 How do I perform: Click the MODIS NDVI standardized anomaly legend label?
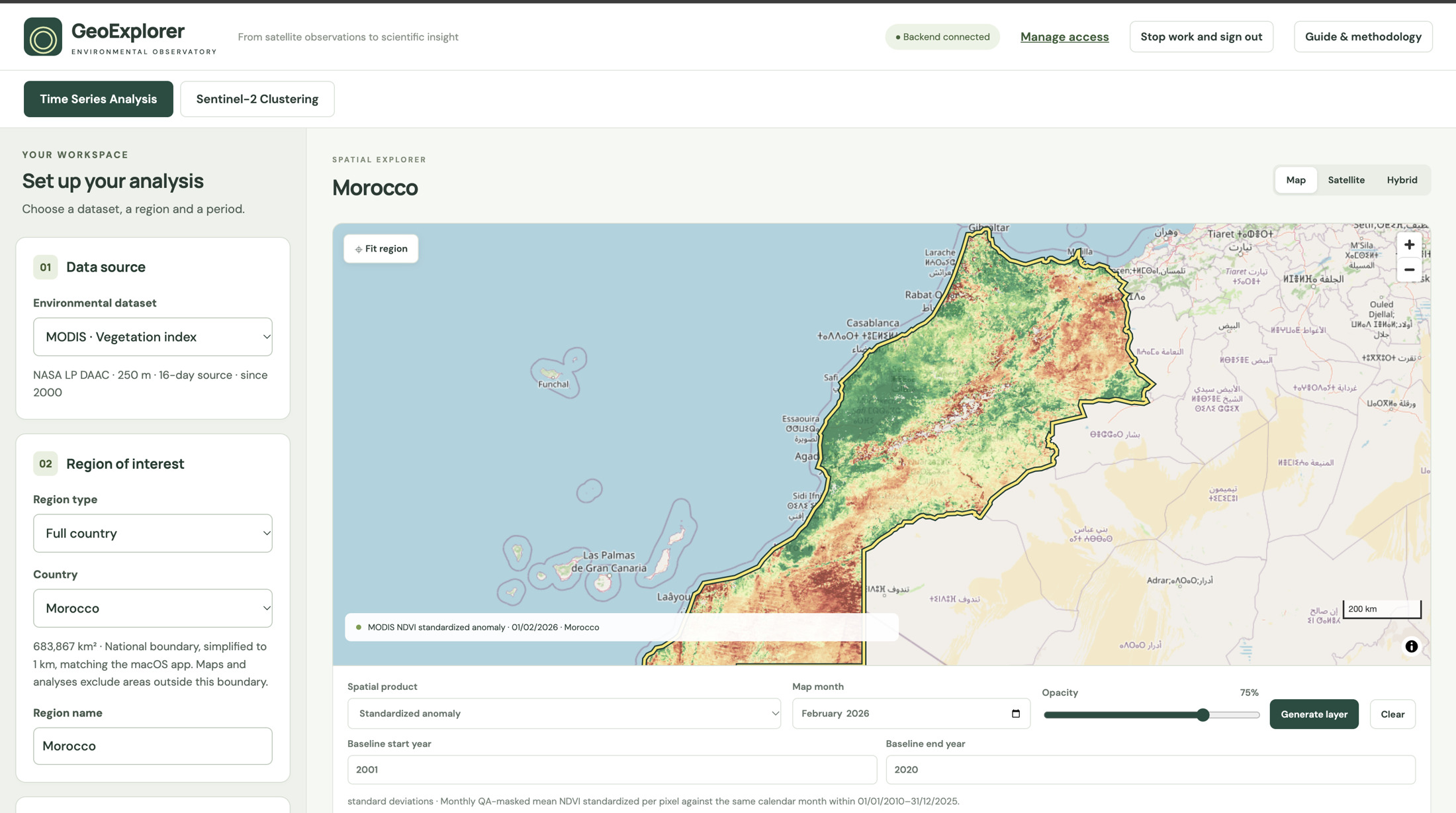(483, 628)
